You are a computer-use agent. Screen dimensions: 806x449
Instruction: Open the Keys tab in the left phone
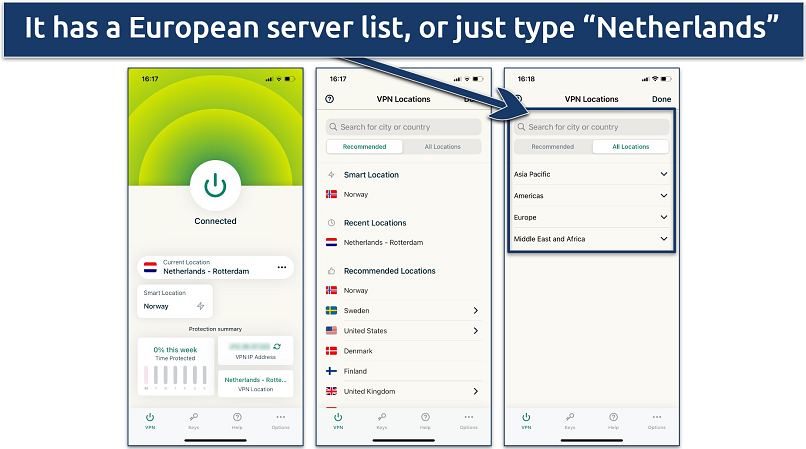coord(194,420)
